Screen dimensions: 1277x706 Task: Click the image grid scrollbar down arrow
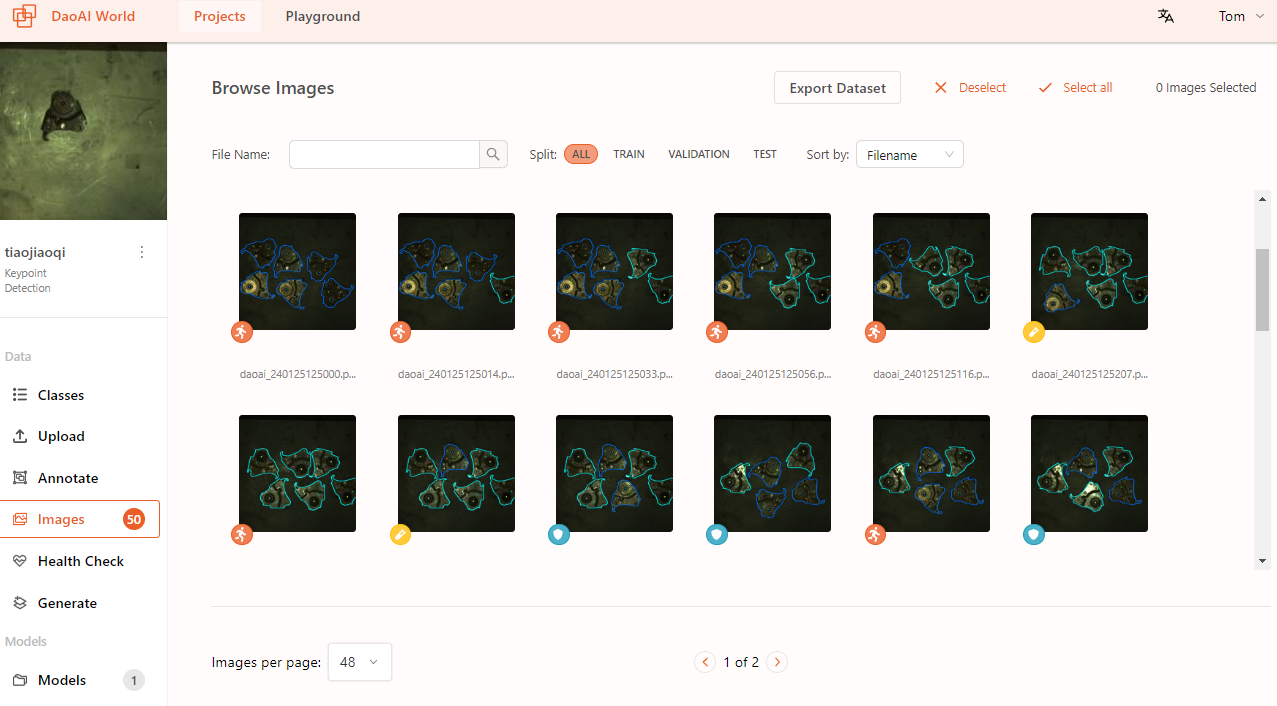click(1262, 561)
